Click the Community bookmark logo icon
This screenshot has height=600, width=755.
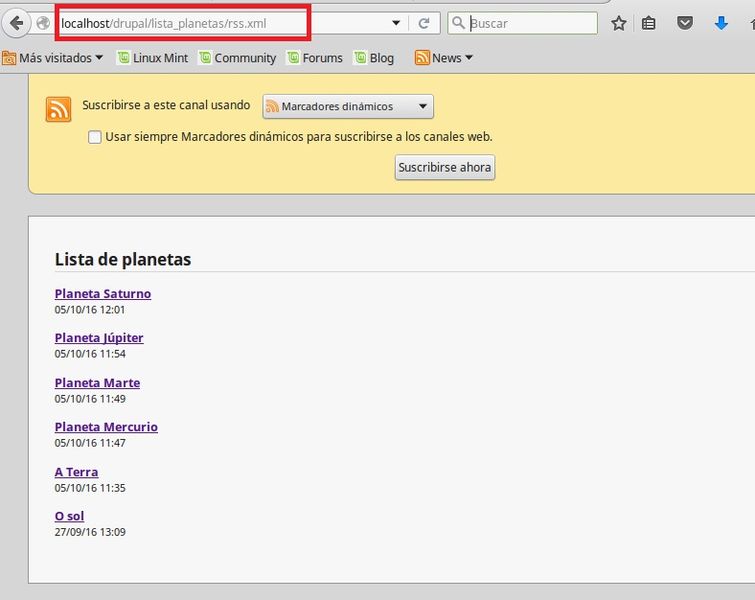tap(205, 58)
